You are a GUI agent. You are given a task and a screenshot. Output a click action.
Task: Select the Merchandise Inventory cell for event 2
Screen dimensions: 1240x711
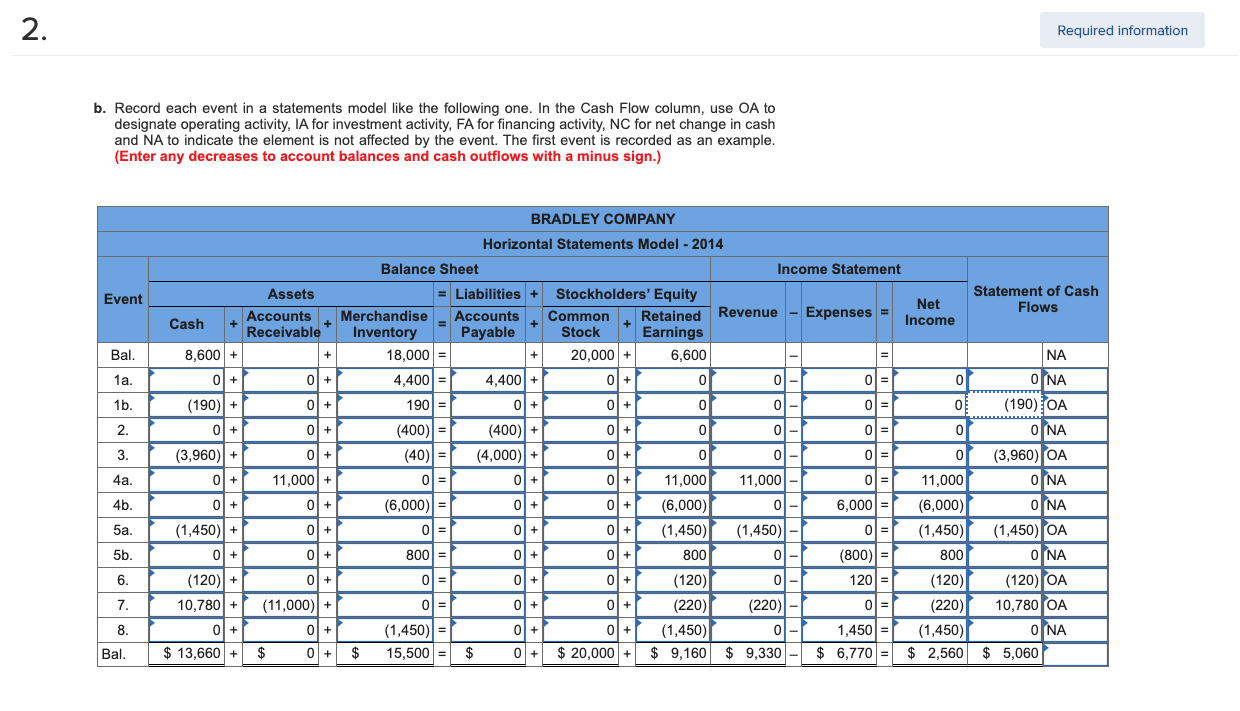click(385, 430)
